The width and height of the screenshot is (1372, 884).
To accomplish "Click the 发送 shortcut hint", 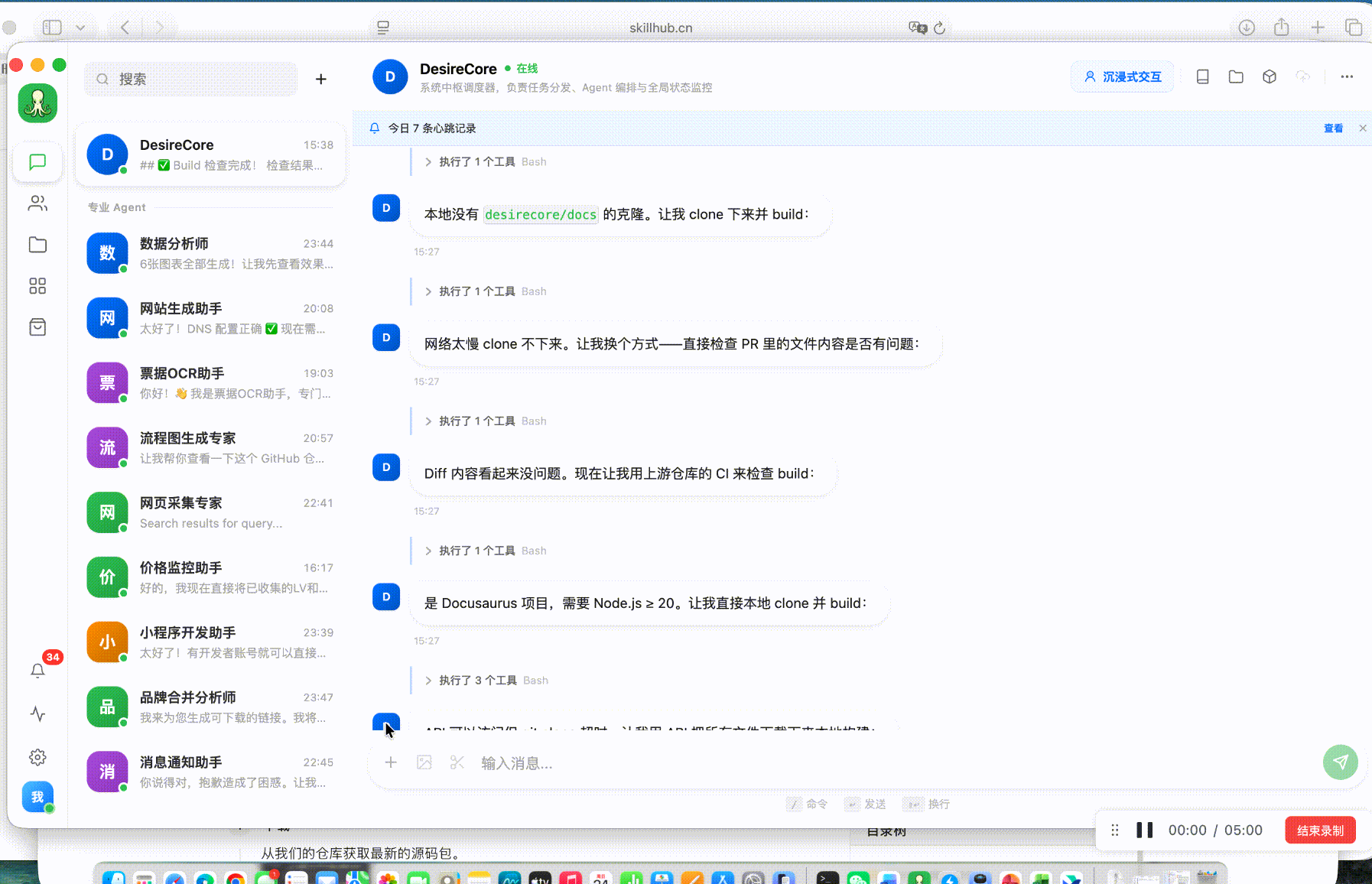I will point(866,804).
